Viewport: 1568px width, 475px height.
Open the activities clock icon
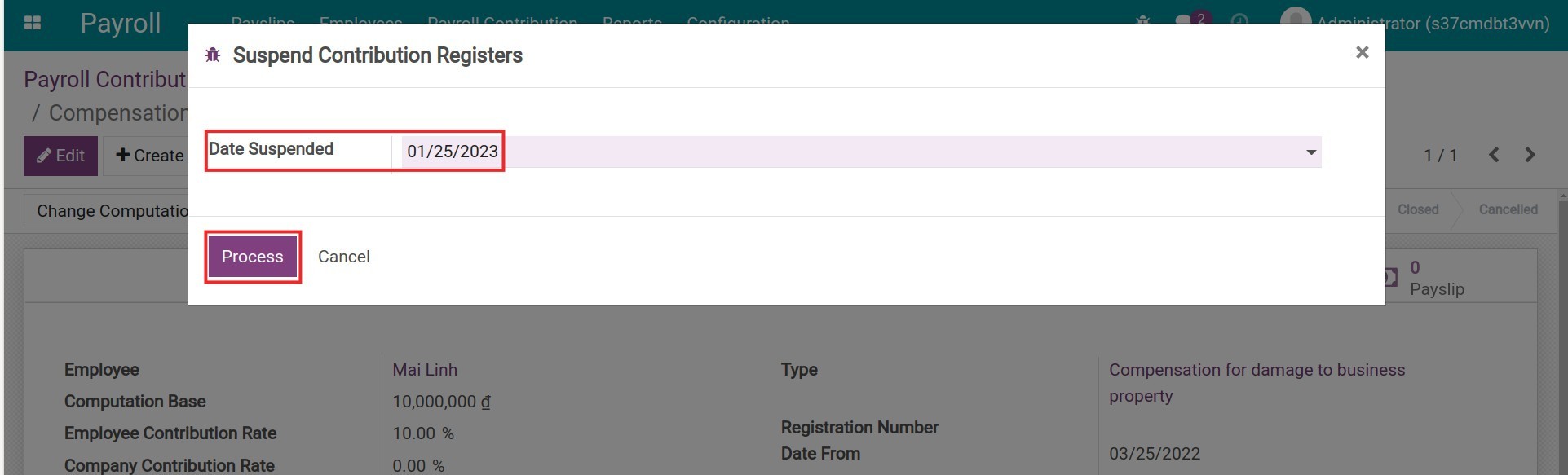1239,22
